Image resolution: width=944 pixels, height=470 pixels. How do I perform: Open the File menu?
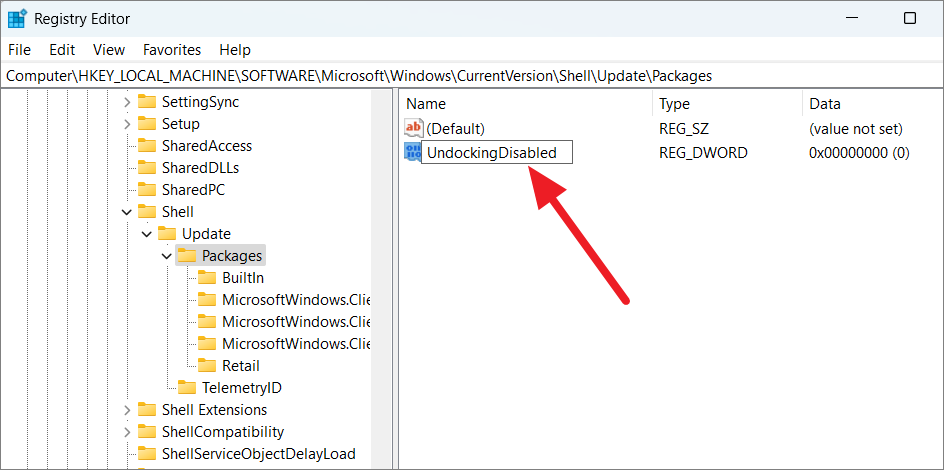tap(19, 49)
